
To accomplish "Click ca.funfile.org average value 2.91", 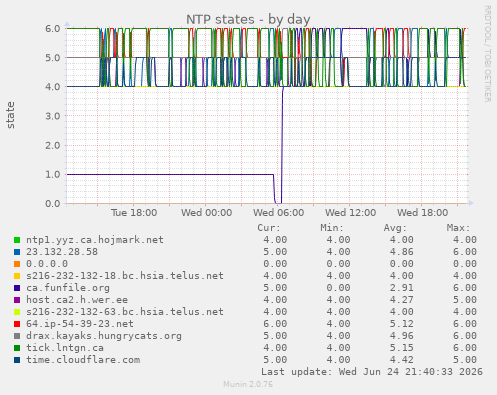I will [x=402, y=288].
